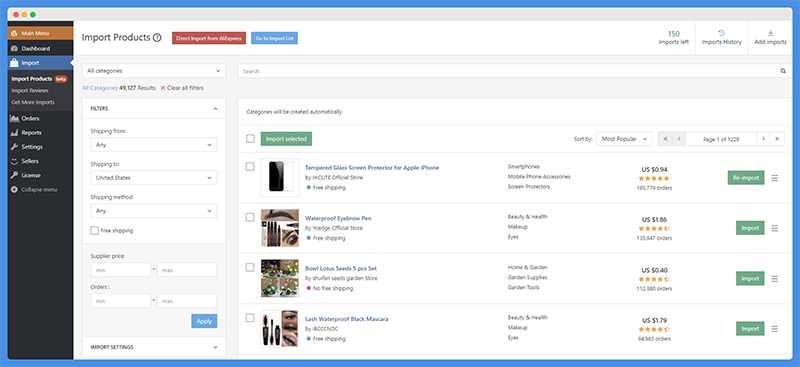Import the Bowl Lotus Seeds product

[750, 278]
